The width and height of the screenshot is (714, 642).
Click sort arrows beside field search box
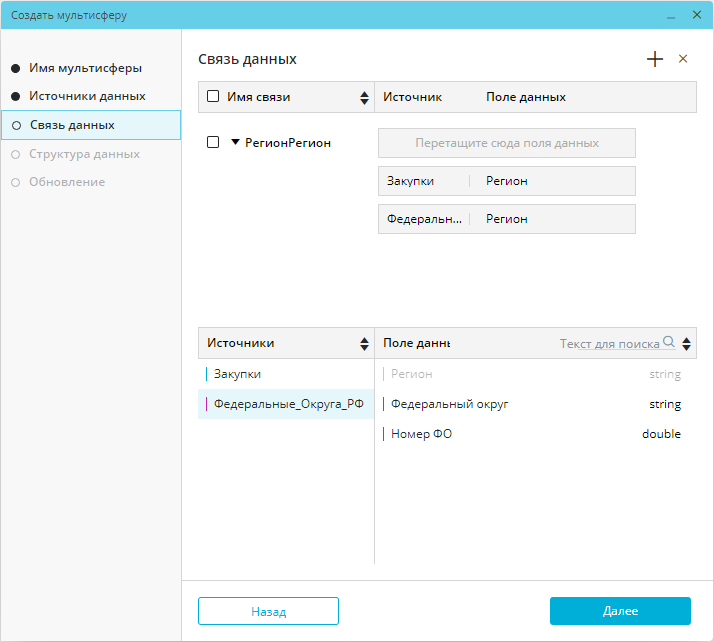(x=686, y=344)
